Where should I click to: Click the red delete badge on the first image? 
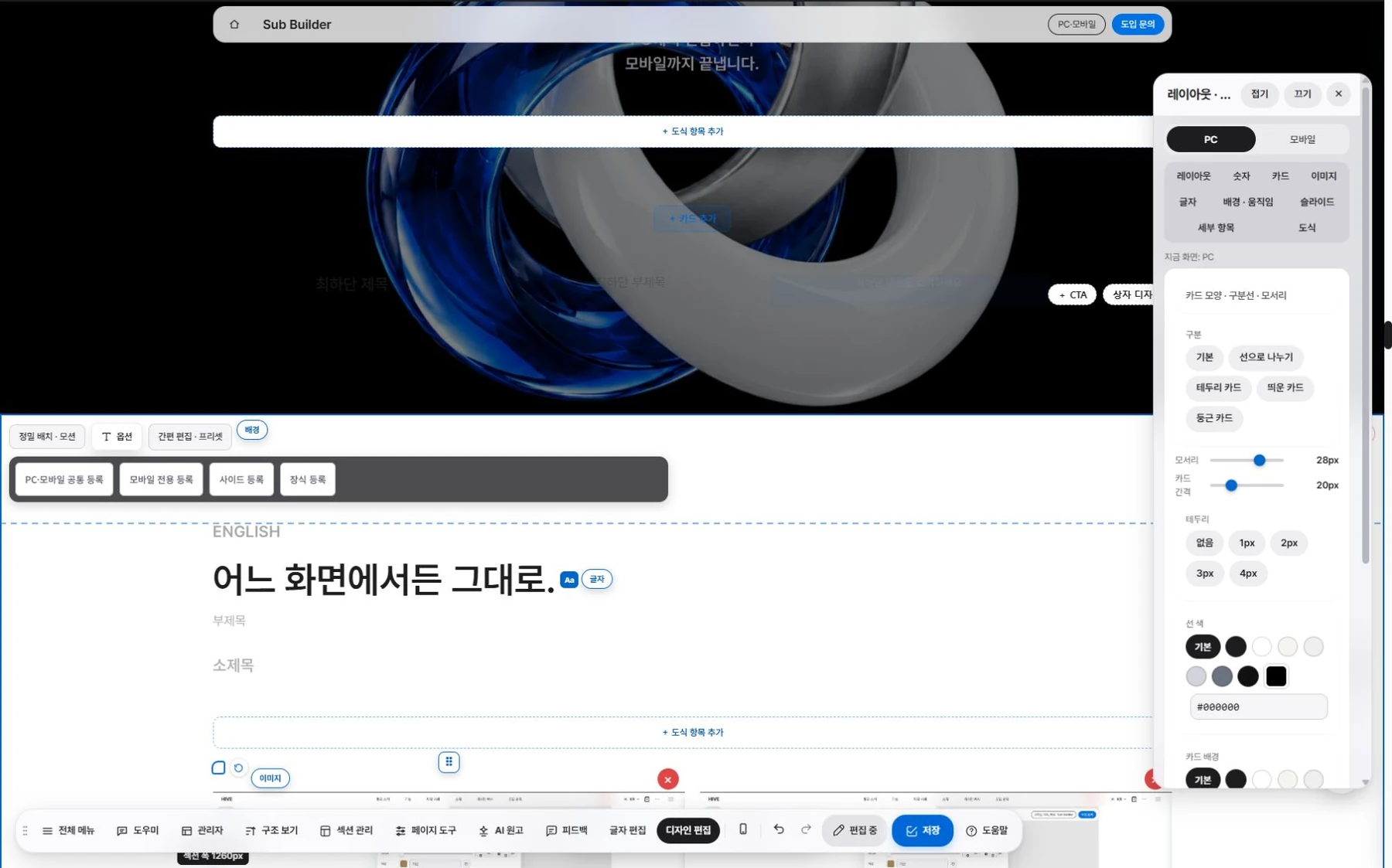668,779
